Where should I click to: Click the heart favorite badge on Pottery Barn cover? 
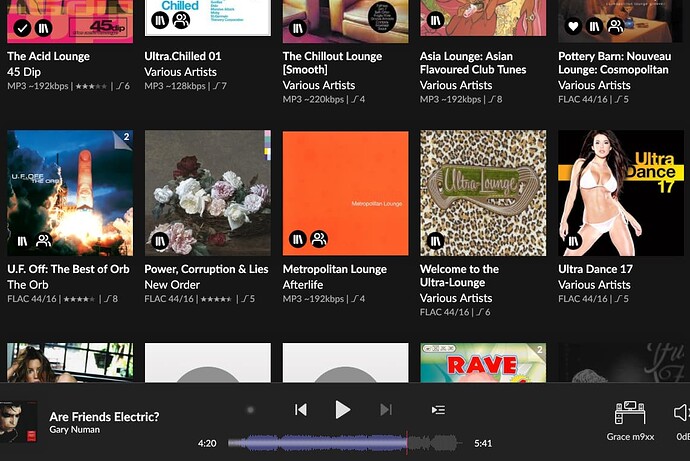(x=573, y=26)
